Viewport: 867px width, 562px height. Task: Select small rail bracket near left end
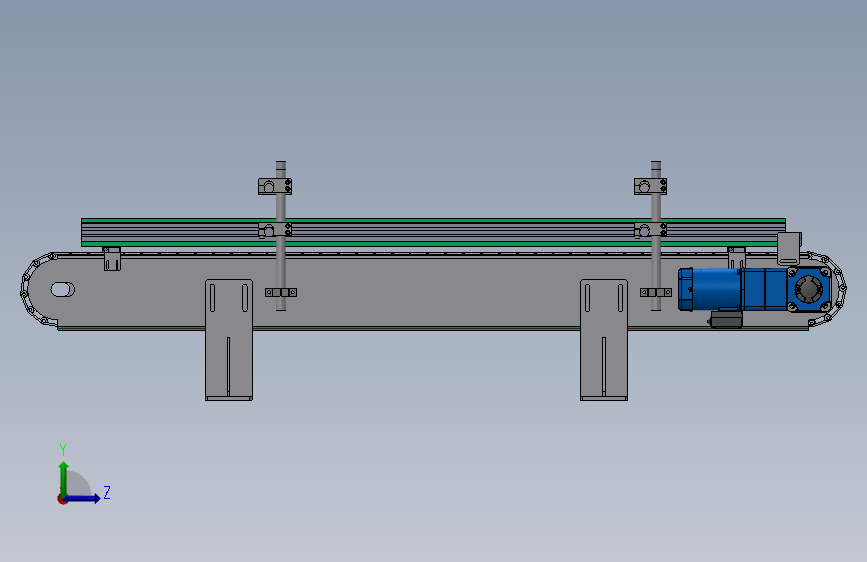pos(112,259)
